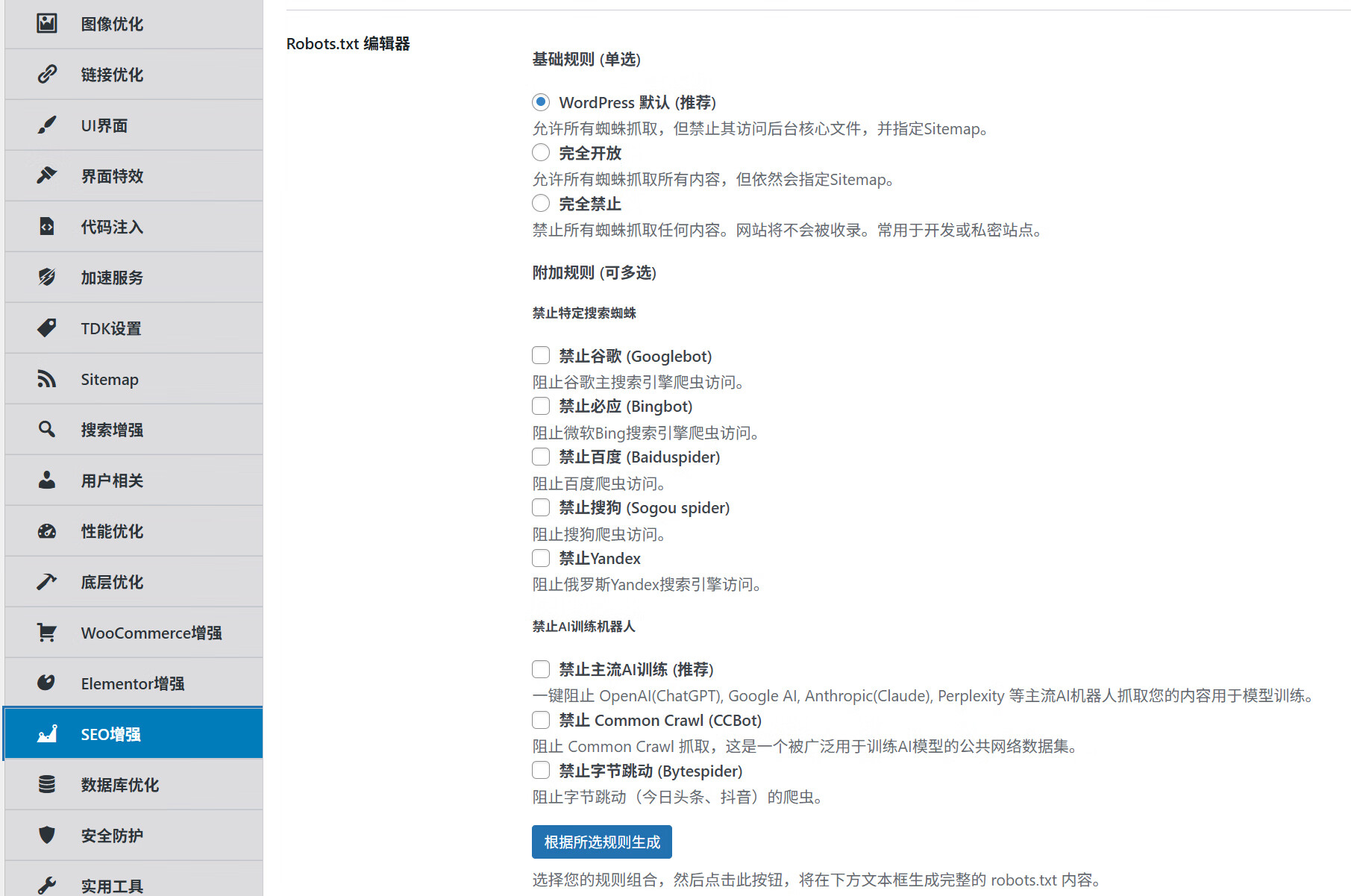The width and height of the screenshot is (1351, 896).
Task: Click the RSS icon next to Sitemap
Action: pyautogui.click(x=47, y=379)
